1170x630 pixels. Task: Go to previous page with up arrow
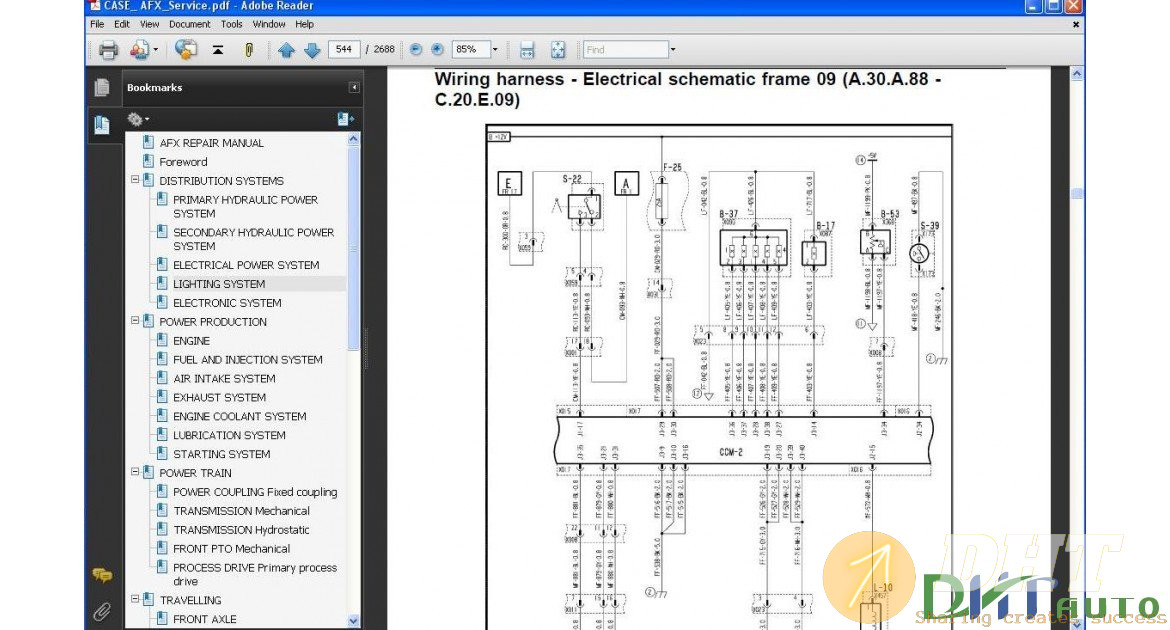(286, 50)
